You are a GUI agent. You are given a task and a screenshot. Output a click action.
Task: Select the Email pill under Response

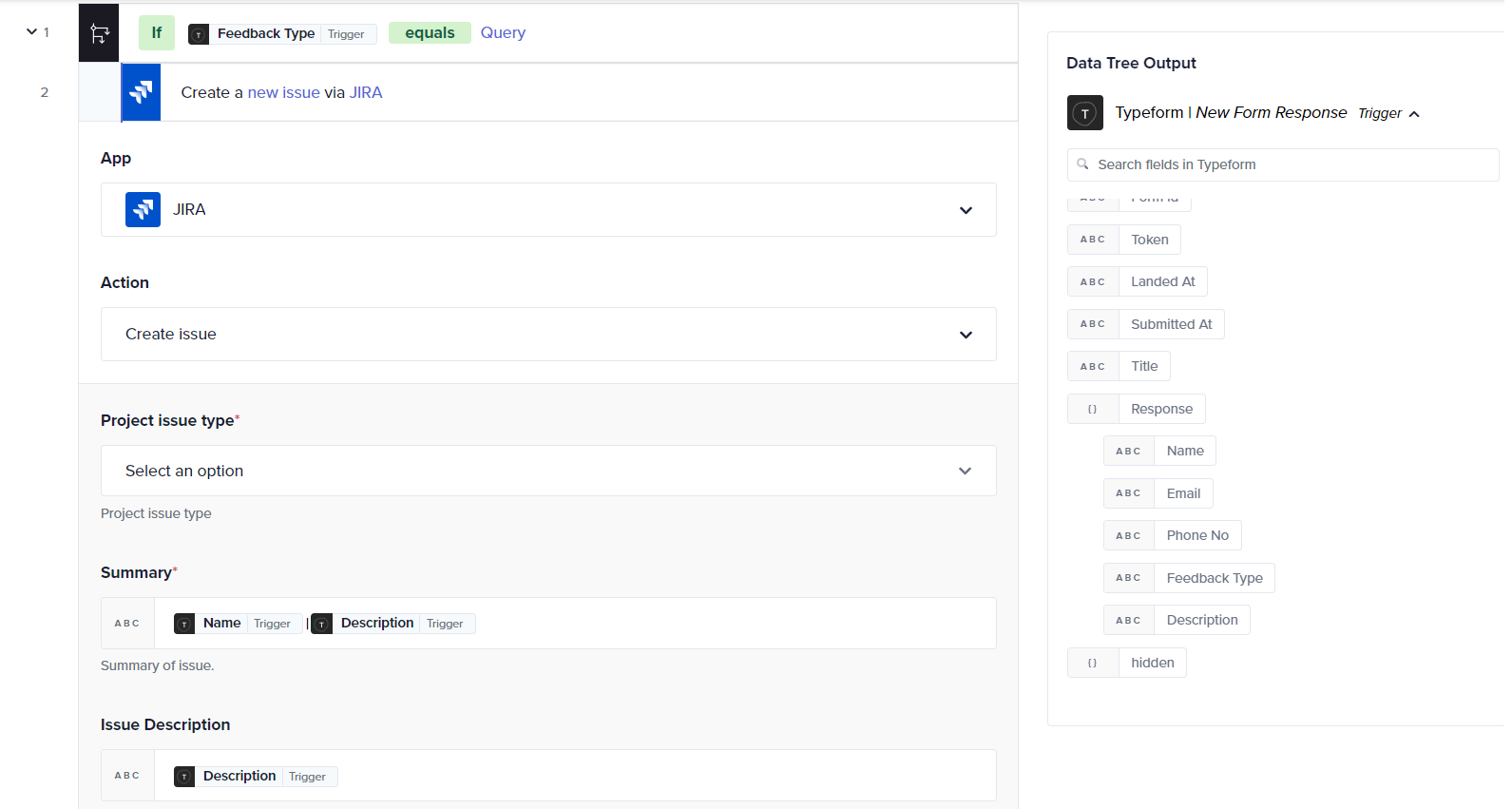click(1158, 493)
